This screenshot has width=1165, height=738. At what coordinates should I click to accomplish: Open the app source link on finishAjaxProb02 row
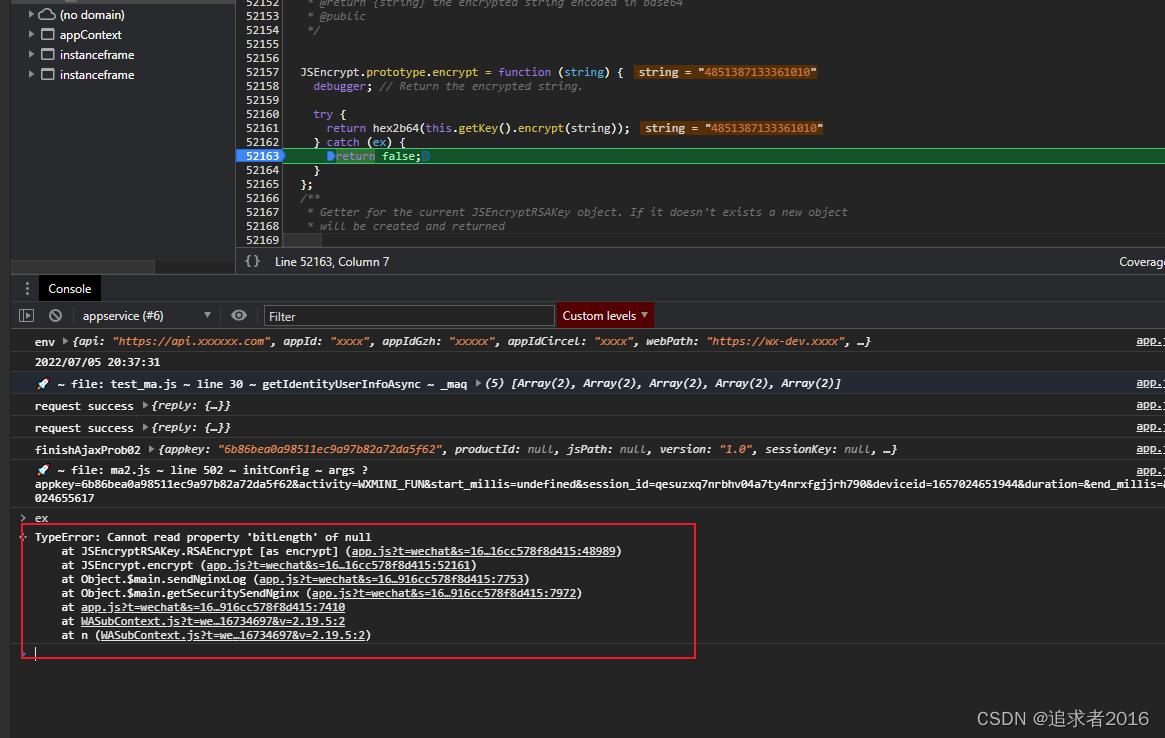1149,448
